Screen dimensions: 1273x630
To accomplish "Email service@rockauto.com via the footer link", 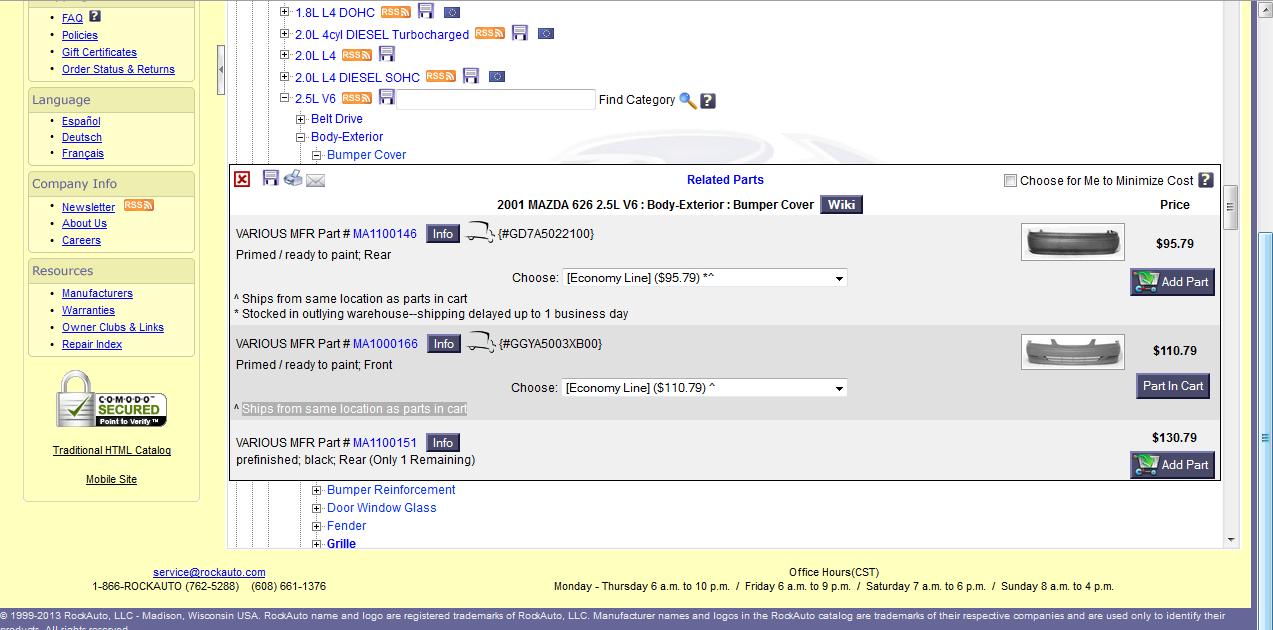I will click(x=209, y=573).
